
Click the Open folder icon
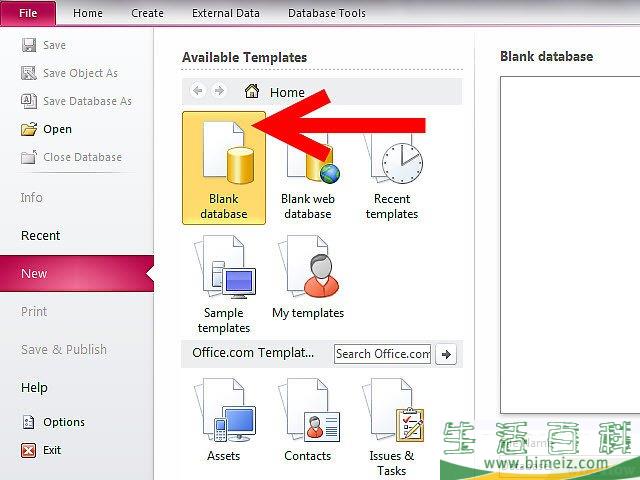click(29, 129)
